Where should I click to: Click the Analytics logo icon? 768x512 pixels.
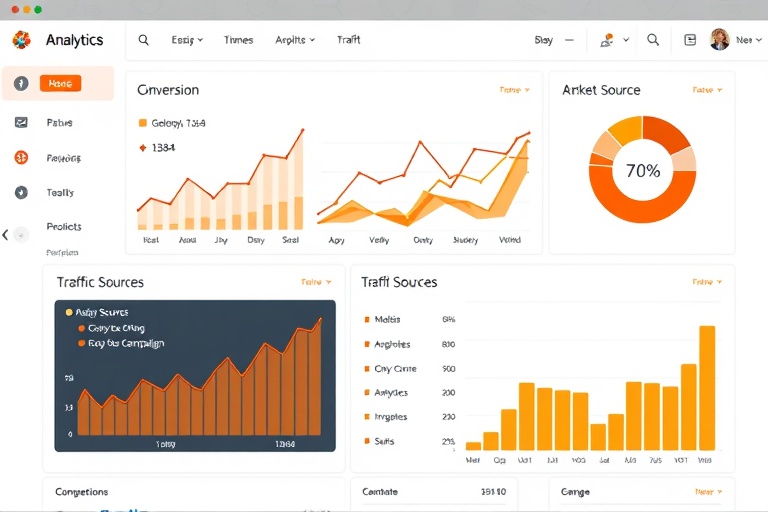click(x=21, y=40)
